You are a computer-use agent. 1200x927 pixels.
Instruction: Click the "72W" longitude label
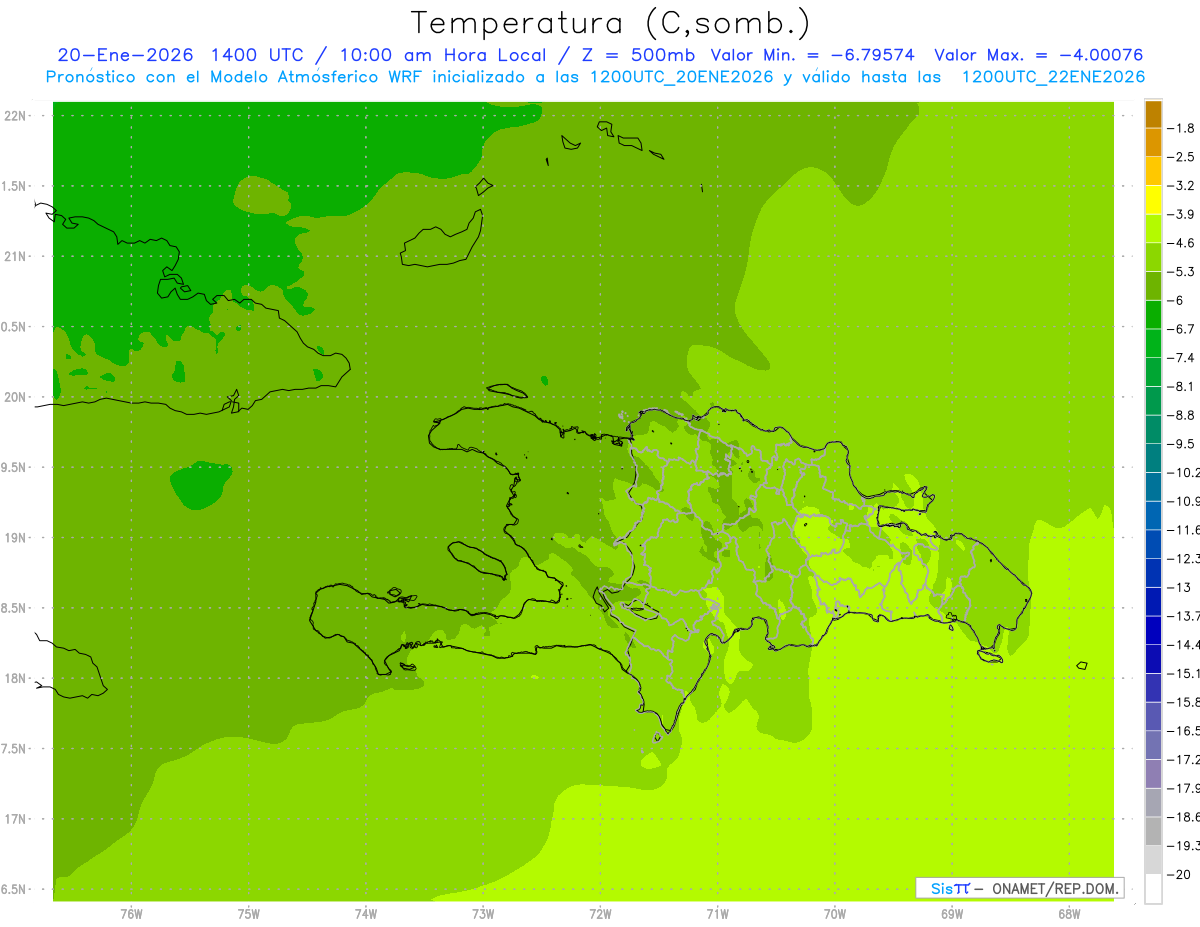pyautogui.click(x=600, y=913)
